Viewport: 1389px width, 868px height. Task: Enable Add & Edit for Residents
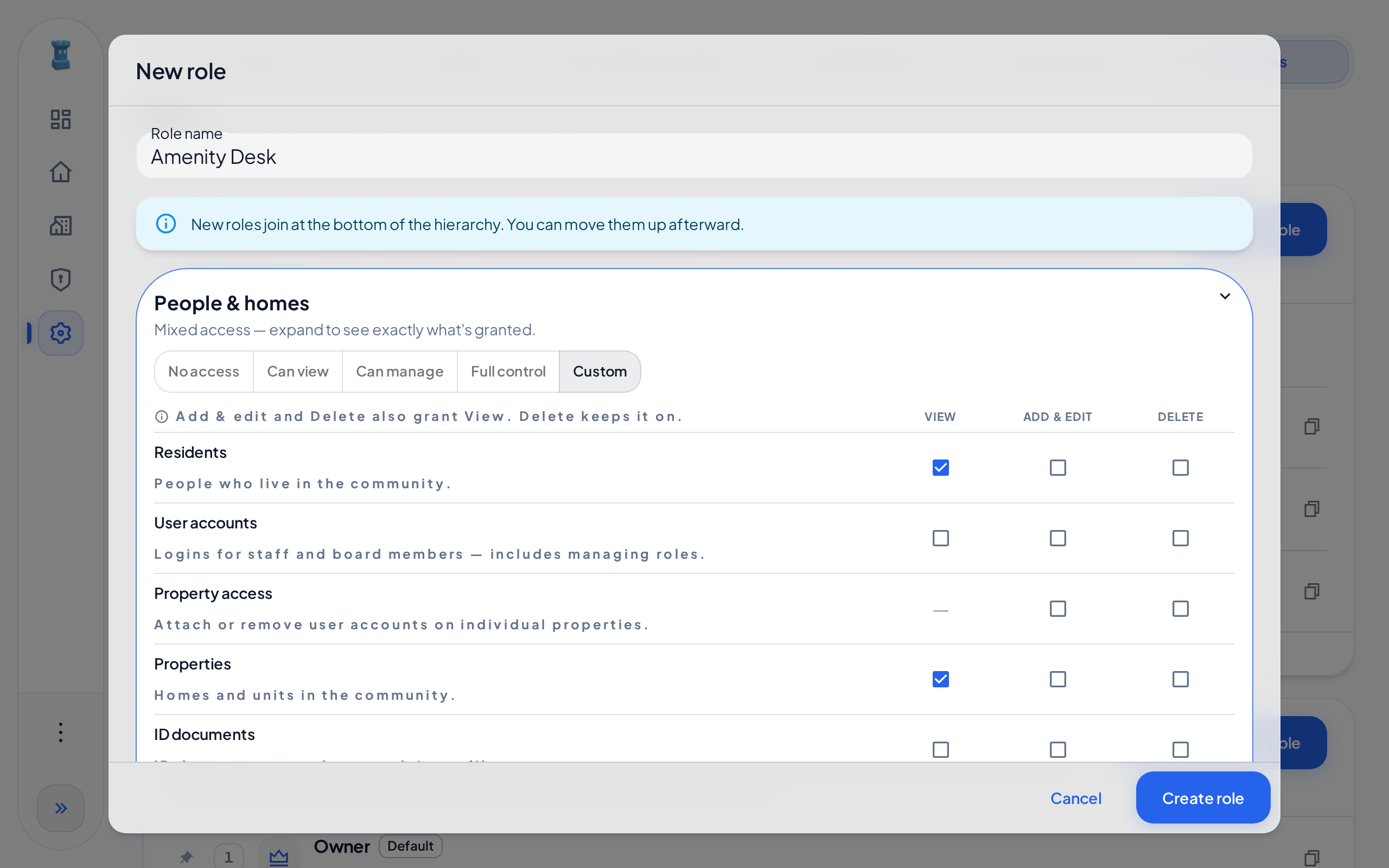pyautogui.click(x=1057, y=468)
